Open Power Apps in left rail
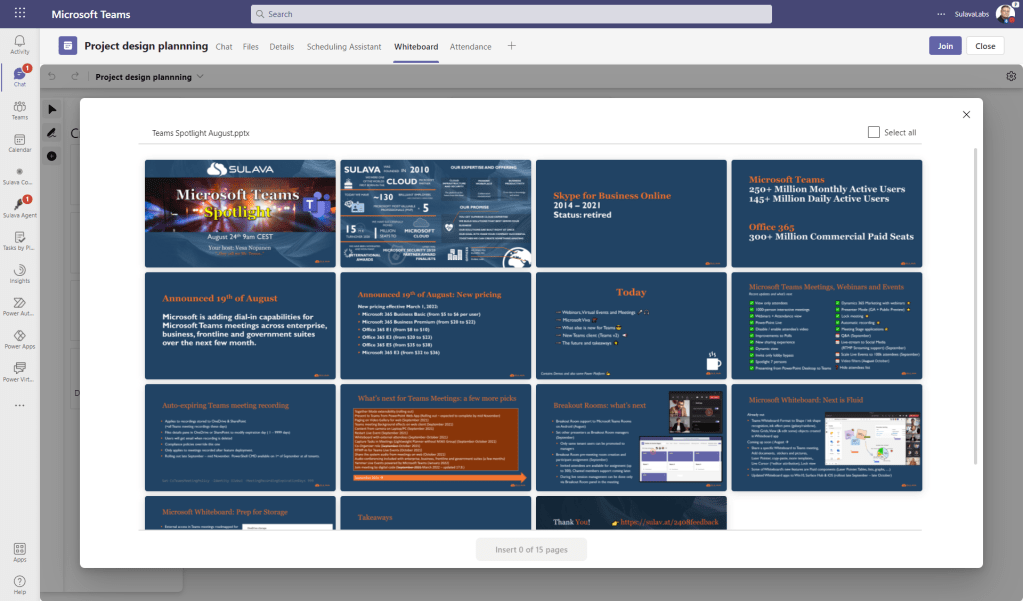Screen dimensions: 1023x601 19,338
